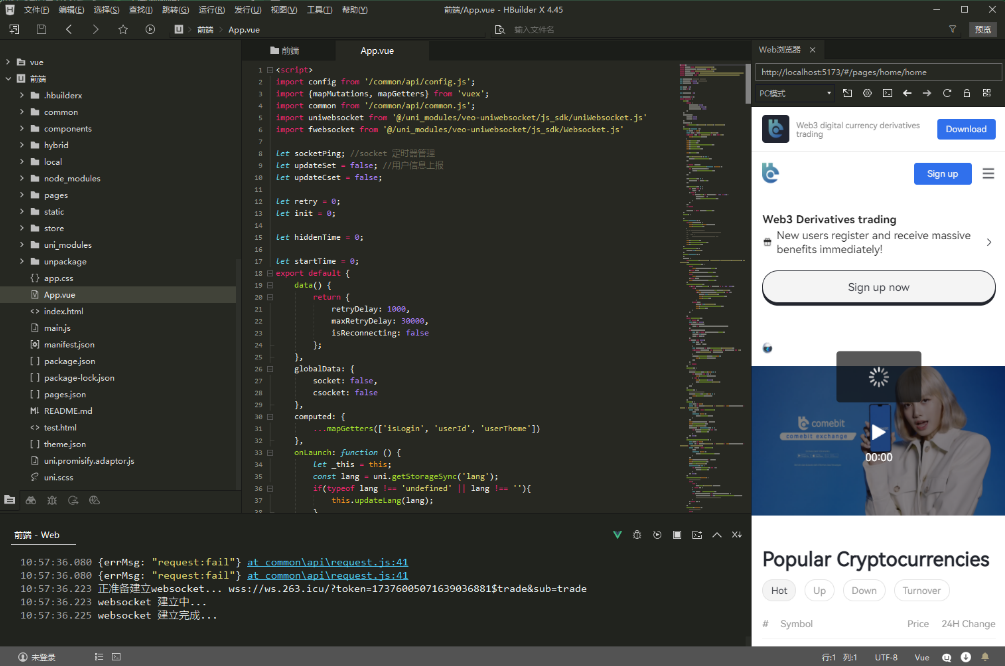
Task: Click the browser back arrow icon
Action: pos(907,93)
